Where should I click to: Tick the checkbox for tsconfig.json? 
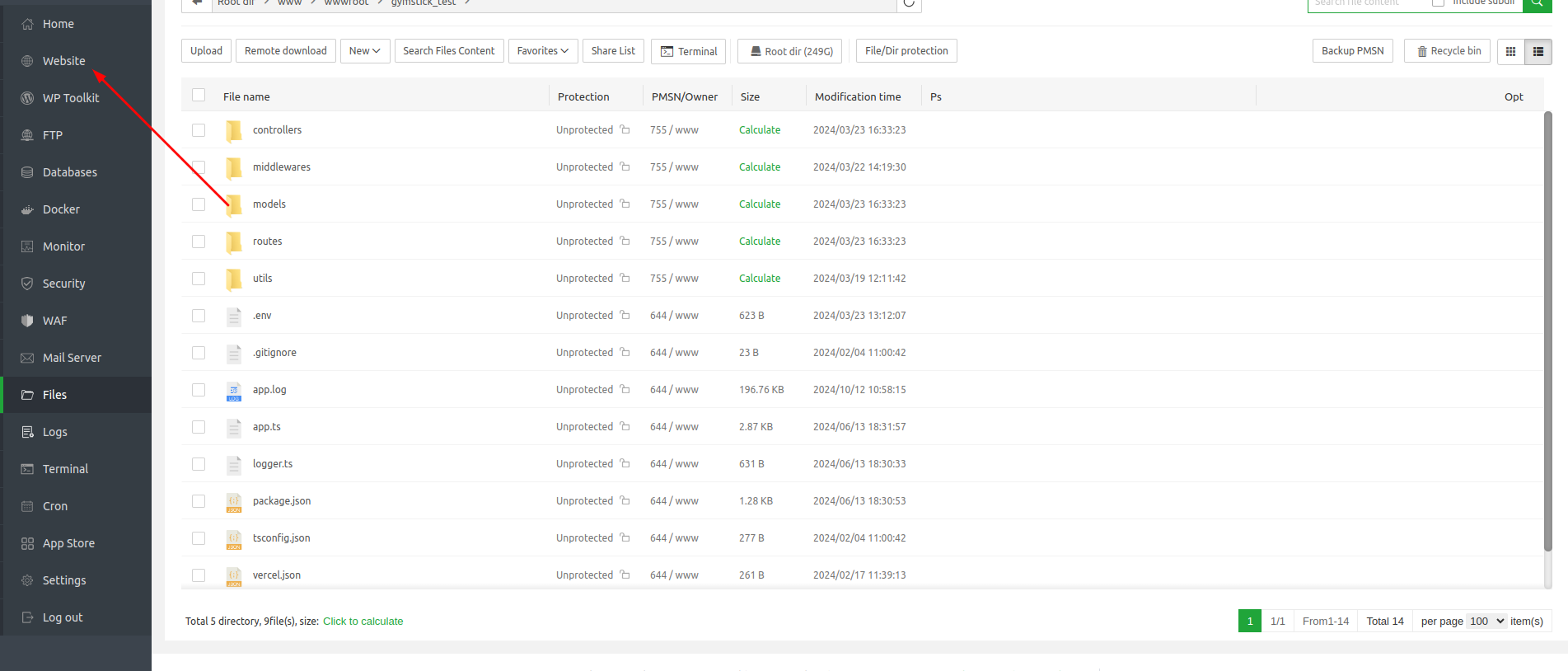pos(199,538)
